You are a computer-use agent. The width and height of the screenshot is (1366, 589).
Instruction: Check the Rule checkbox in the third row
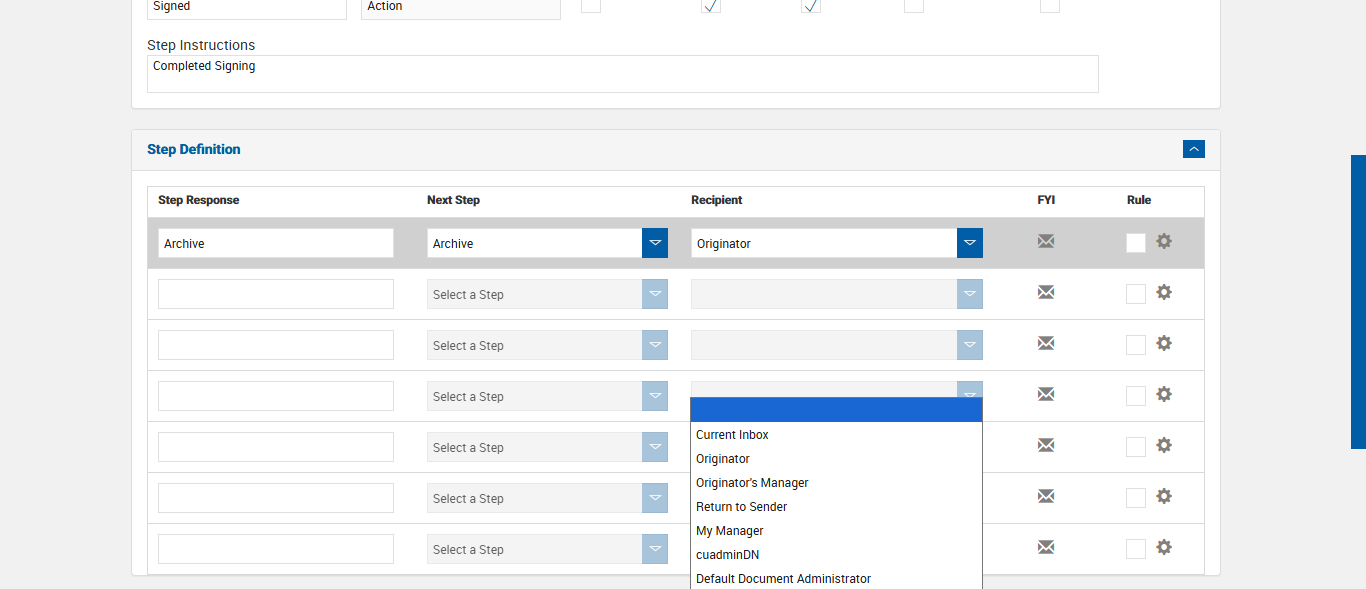1136,345
